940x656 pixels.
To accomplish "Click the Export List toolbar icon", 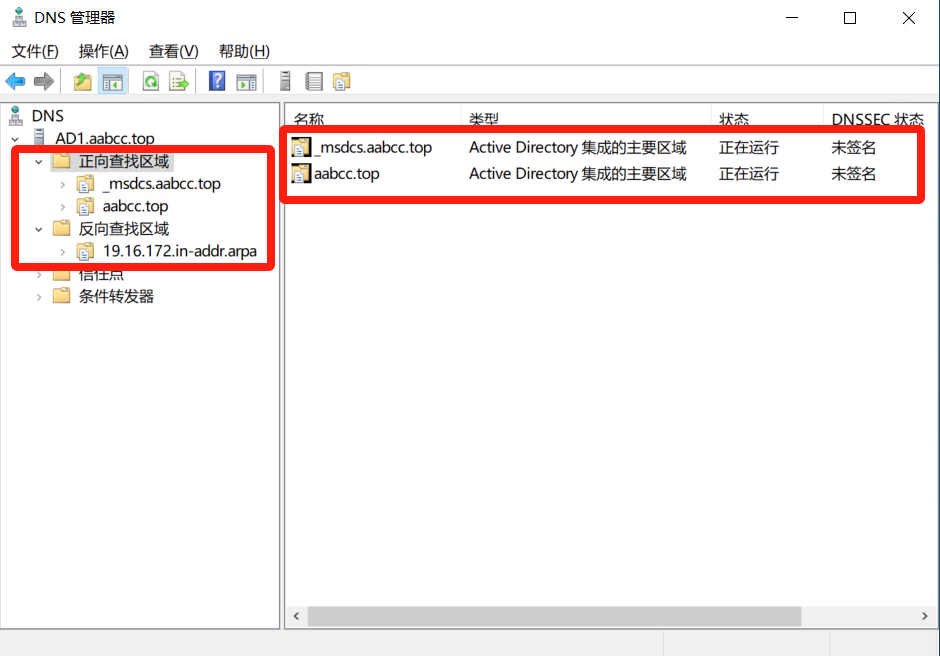I will pyautogui.click(x=179, y=82).
